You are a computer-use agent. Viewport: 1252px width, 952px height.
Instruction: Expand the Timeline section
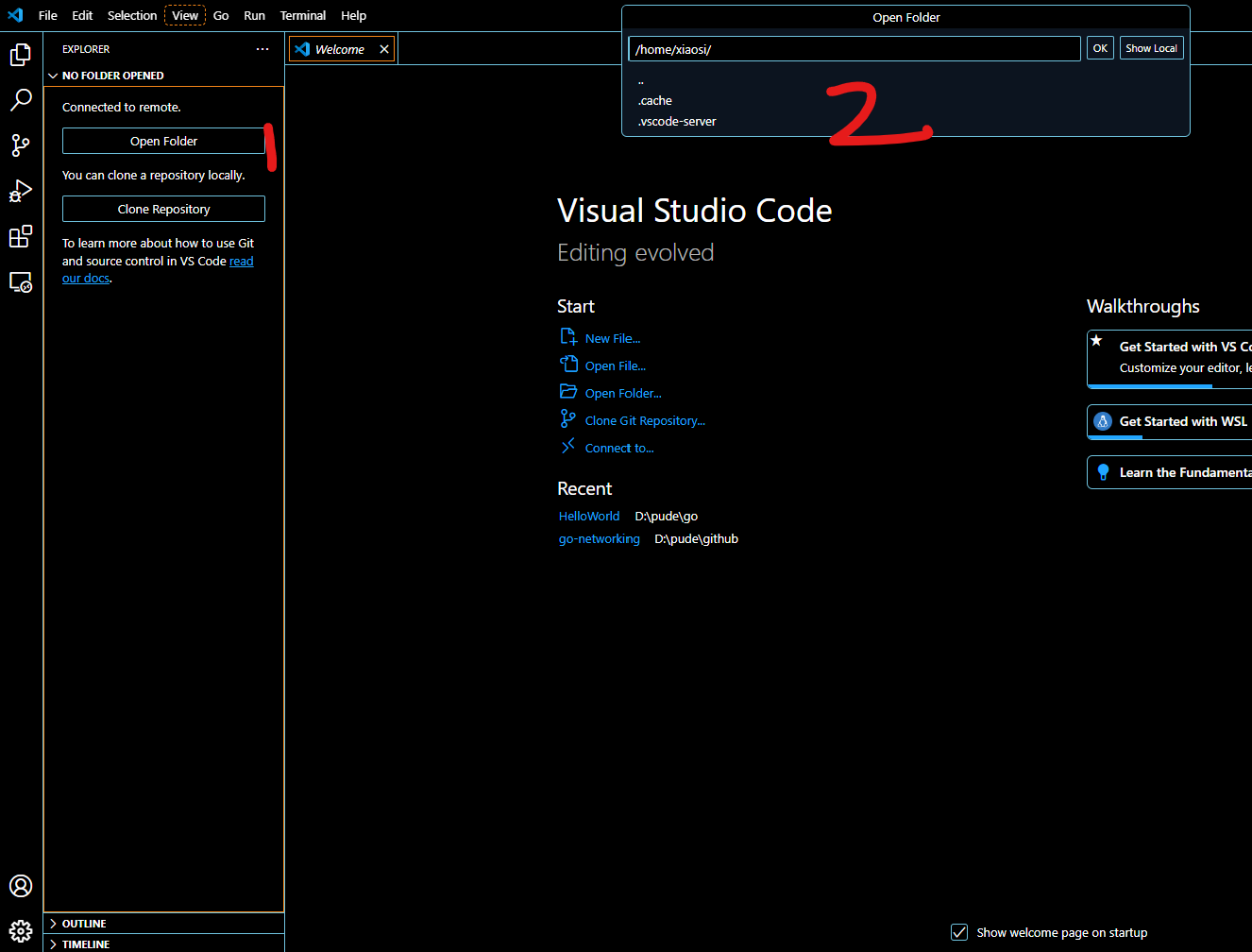(x=85, y=944)
